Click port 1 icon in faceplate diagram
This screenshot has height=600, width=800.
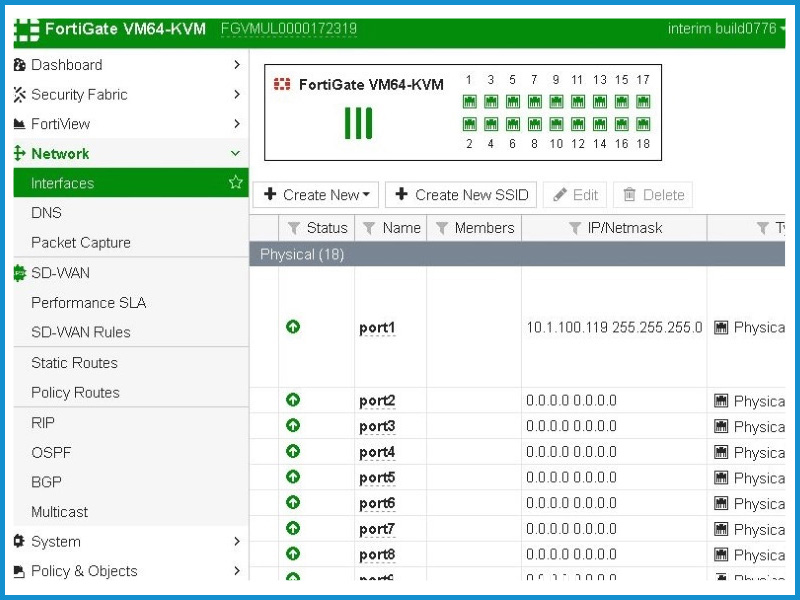(469, 102)
